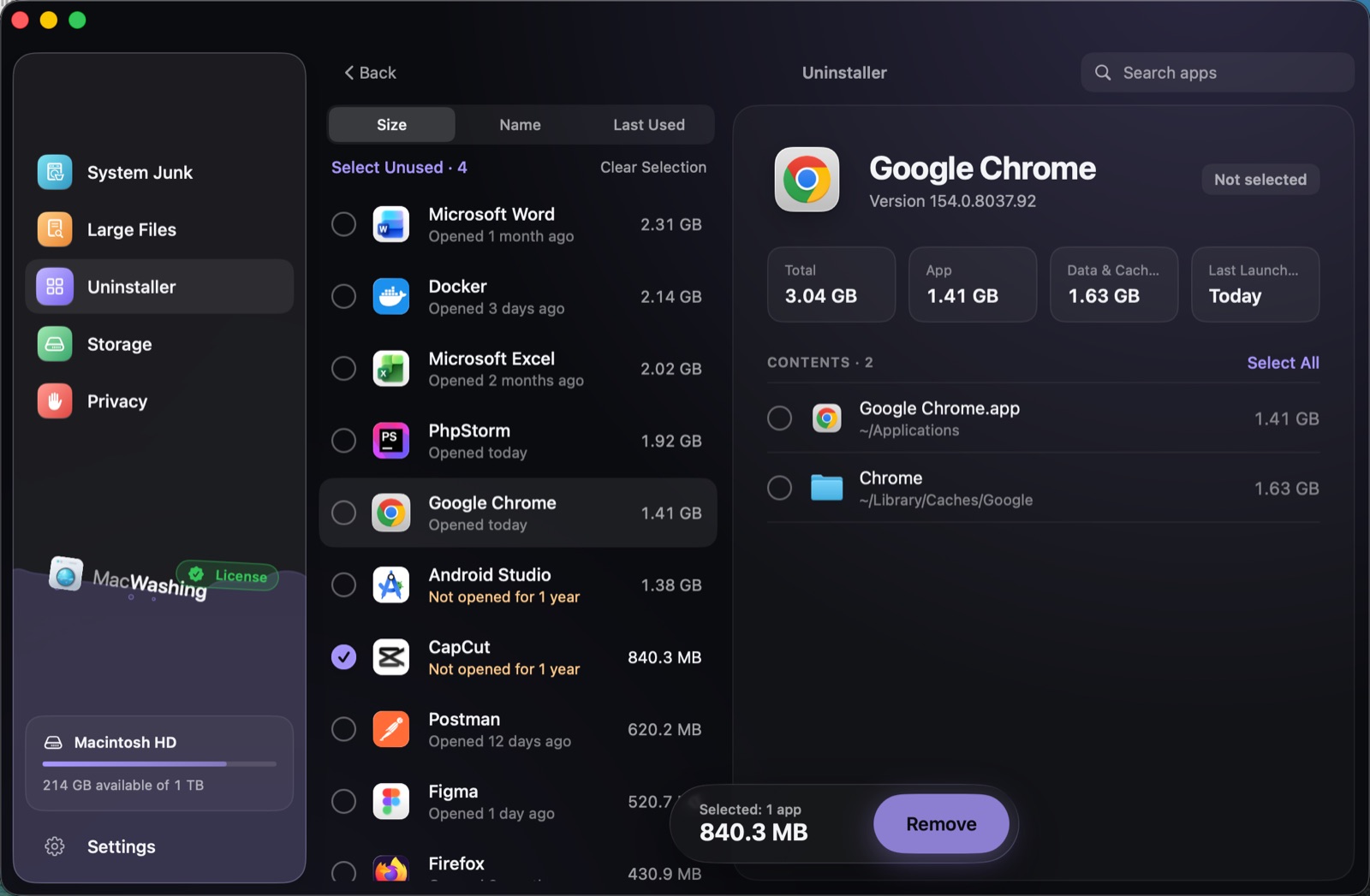The width and height of the screenshot is (1370, 896).
Task: Click the PhpStorm app icon
Action: coord(391,441)
